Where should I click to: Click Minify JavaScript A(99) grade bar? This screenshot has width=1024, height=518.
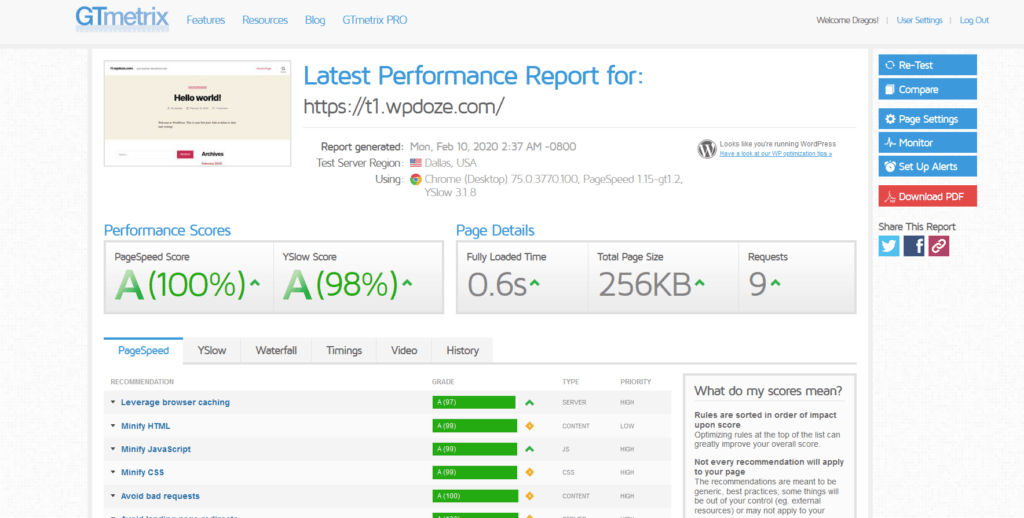[474, 449]
